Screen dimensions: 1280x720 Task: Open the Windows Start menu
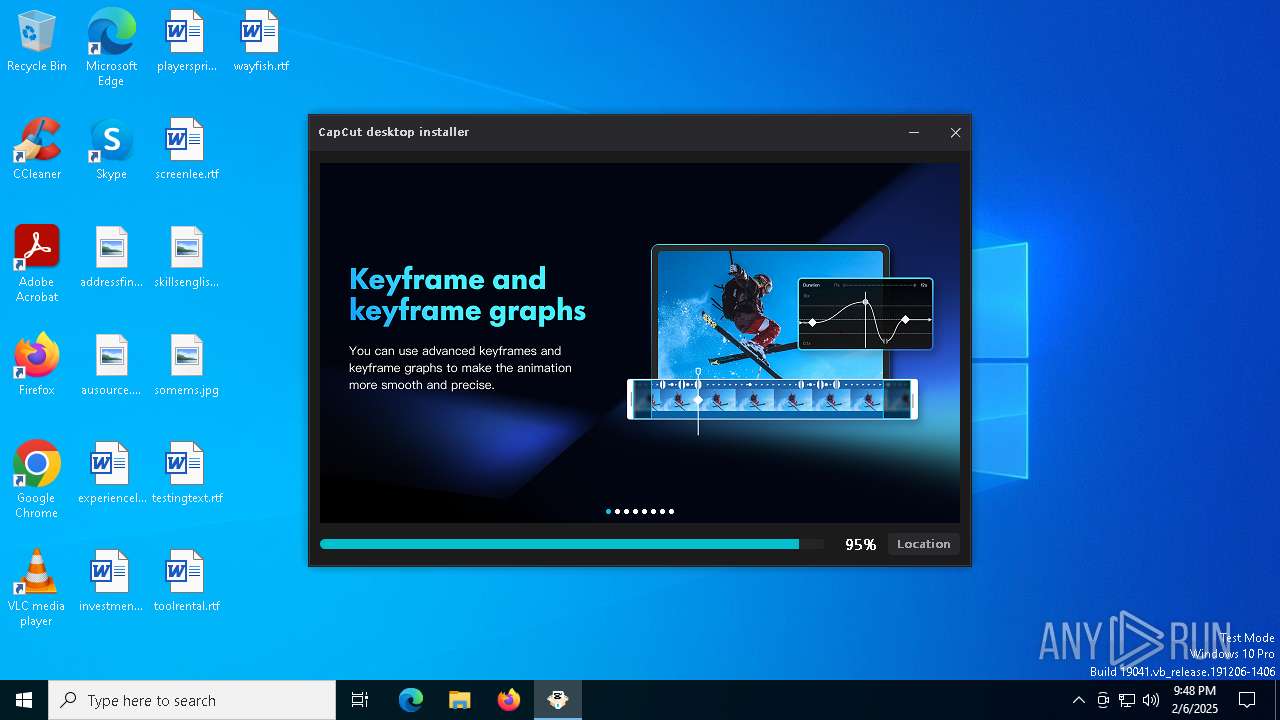tap(24, 700)
